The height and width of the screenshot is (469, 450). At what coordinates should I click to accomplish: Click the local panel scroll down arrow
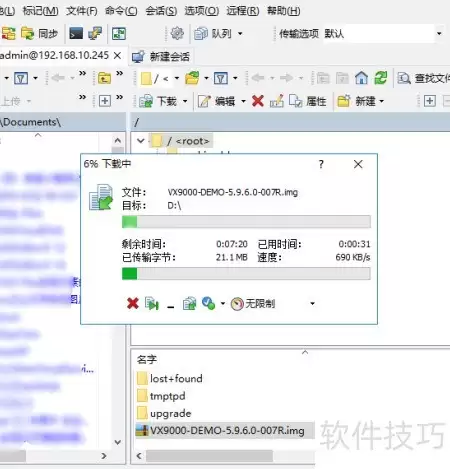tap(118, 442)
